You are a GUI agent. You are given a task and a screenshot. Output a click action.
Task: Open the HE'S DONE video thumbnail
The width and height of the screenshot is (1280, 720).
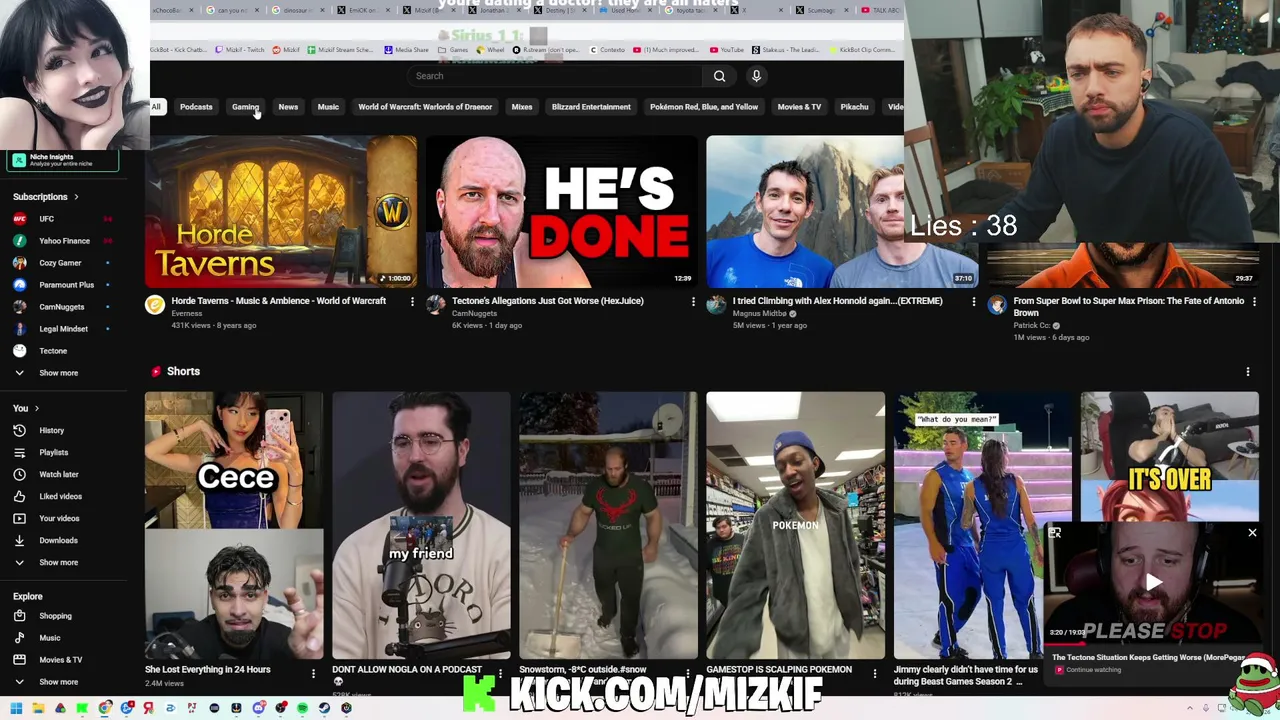click(x=562, y=212)
